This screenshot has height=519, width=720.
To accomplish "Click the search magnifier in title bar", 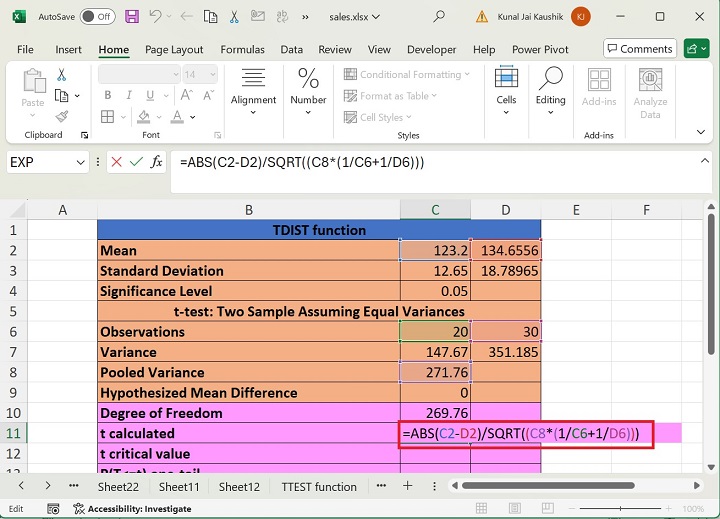I will pyautogui.click(x=439, y=17).
